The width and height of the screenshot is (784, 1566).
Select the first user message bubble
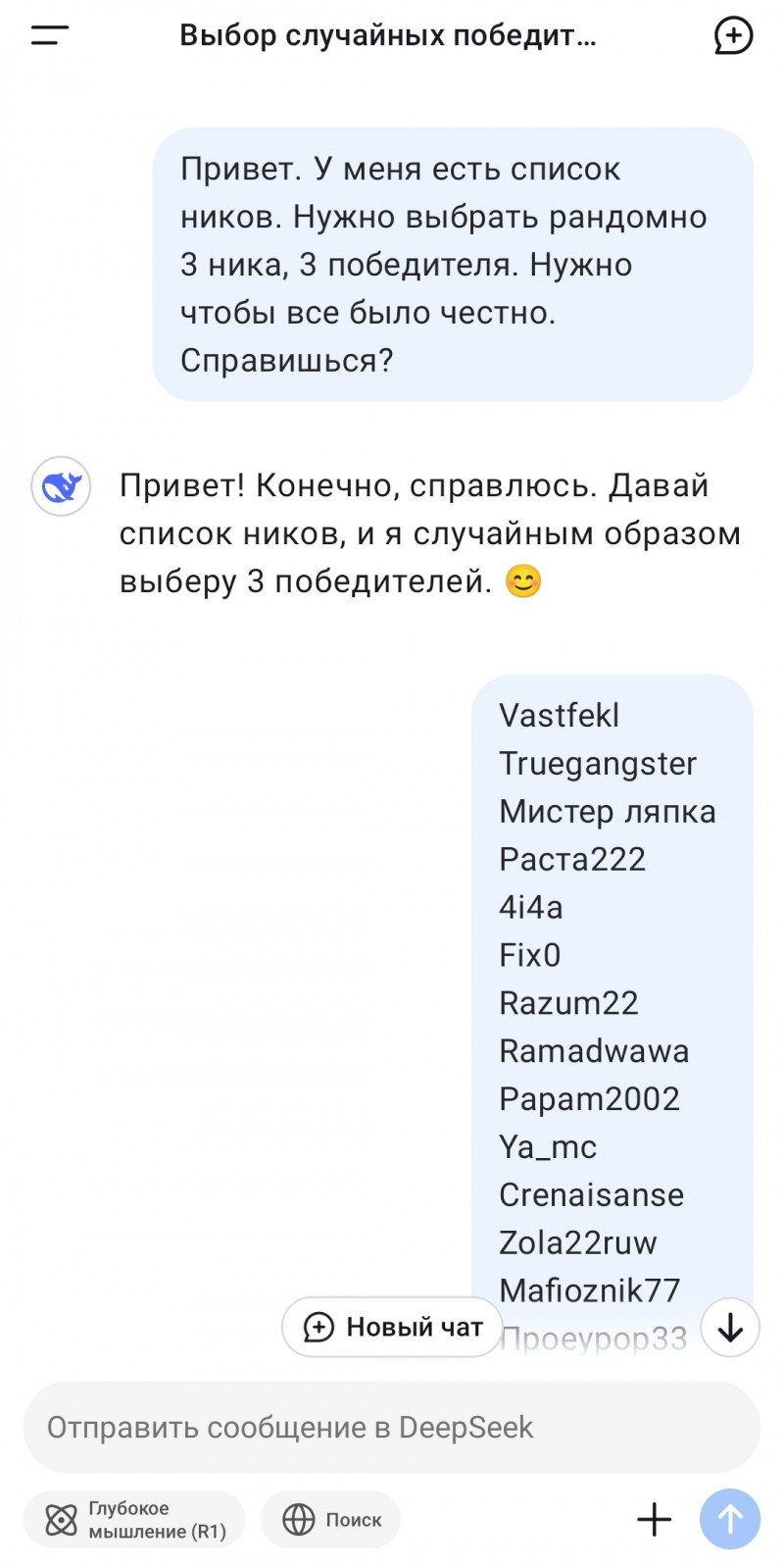(452, 265)
